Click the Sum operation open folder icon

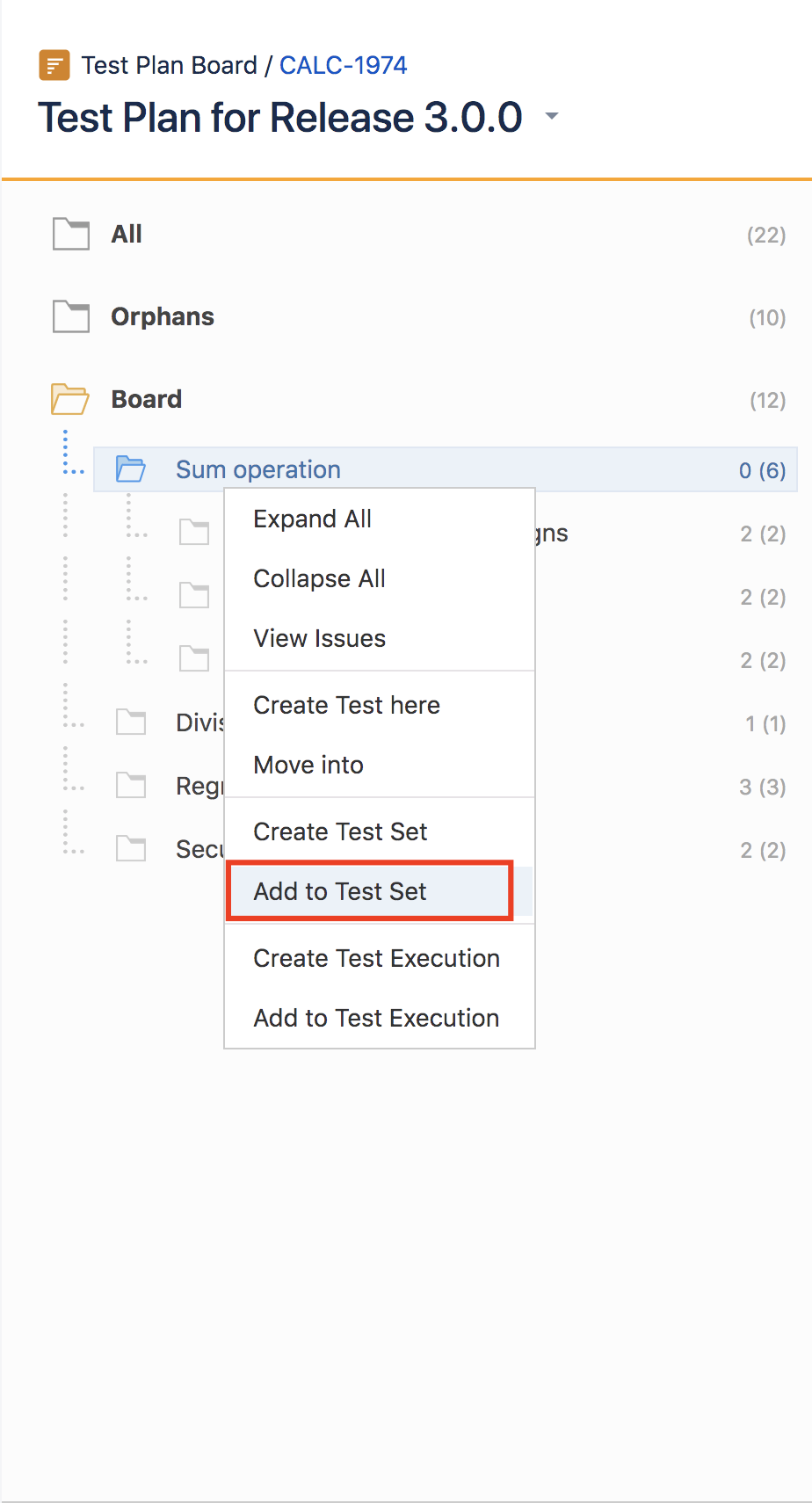click(x=131, y=469)
